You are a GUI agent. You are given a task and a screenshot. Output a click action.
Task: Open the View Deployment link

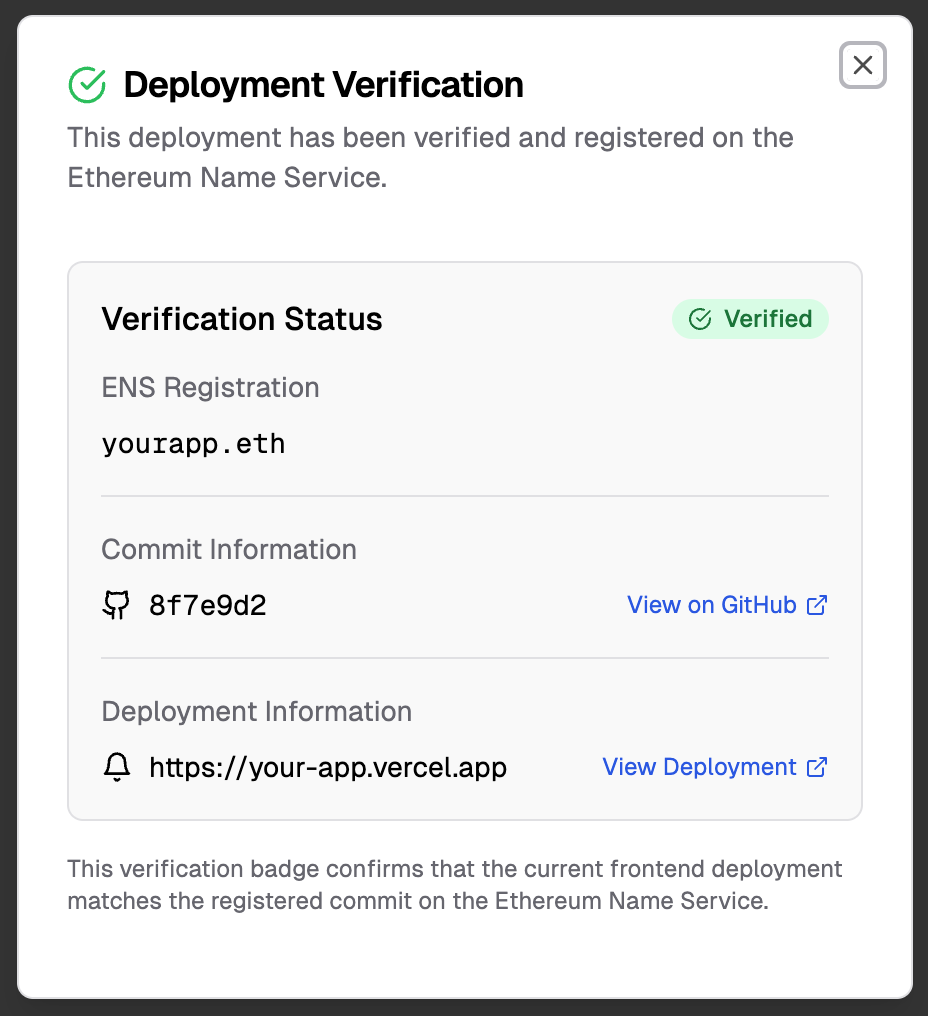click(x=715, y=767)
